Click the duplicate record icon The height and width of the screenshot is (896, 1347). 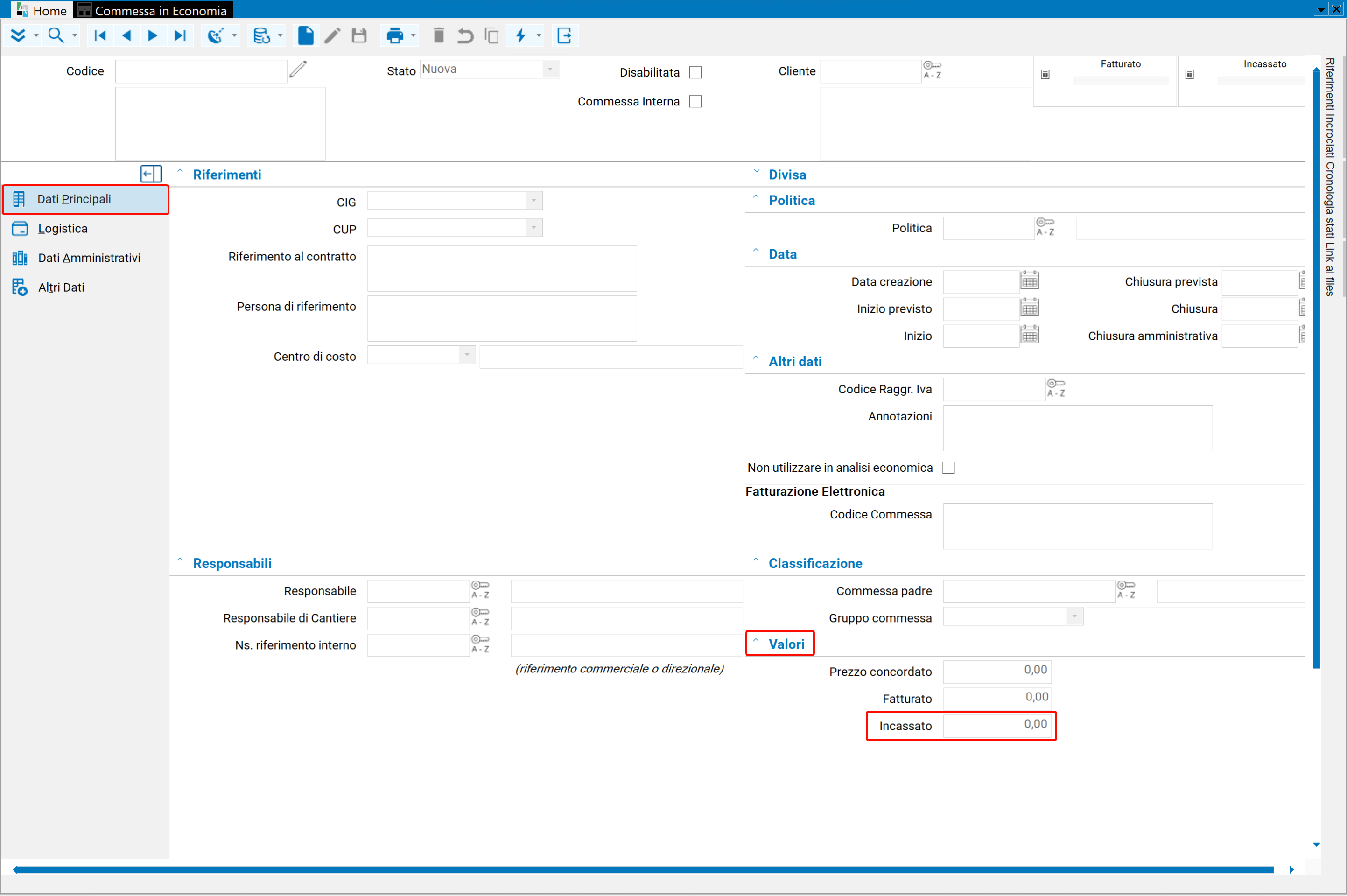click(491, 35)
